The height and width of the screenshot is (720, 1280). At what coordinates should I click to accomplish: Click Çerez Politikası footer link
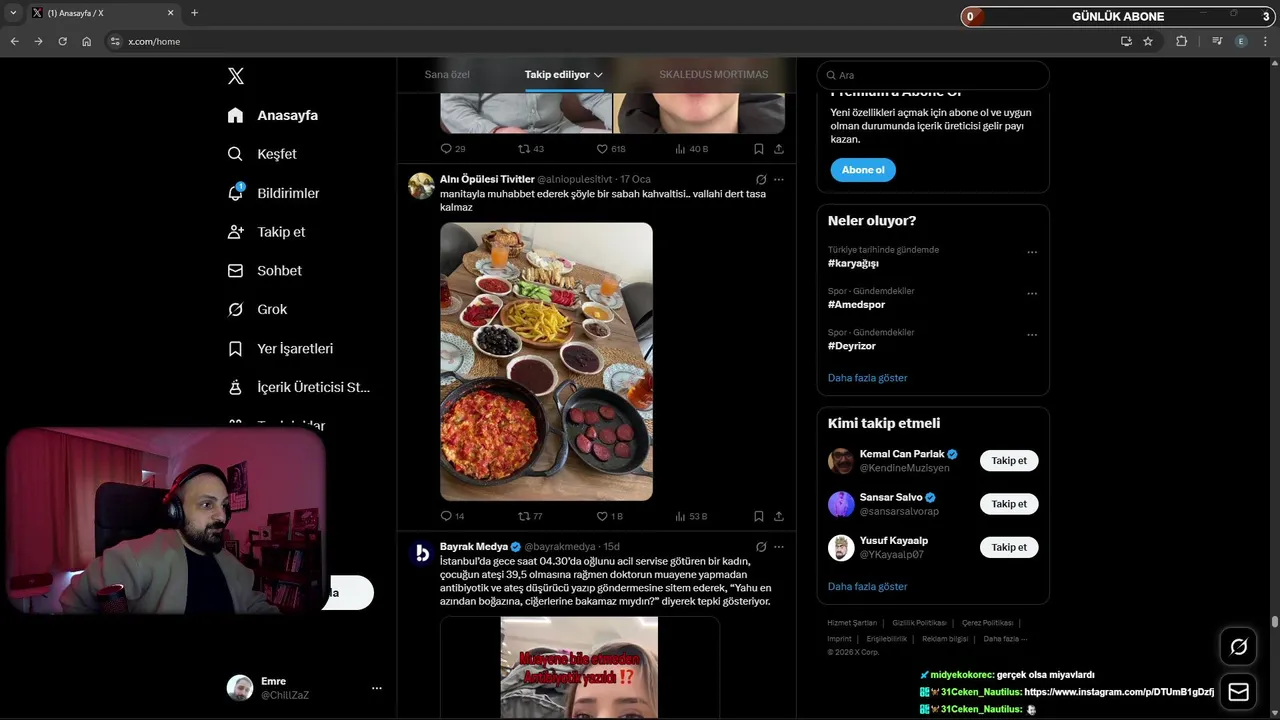pos(987,623)
